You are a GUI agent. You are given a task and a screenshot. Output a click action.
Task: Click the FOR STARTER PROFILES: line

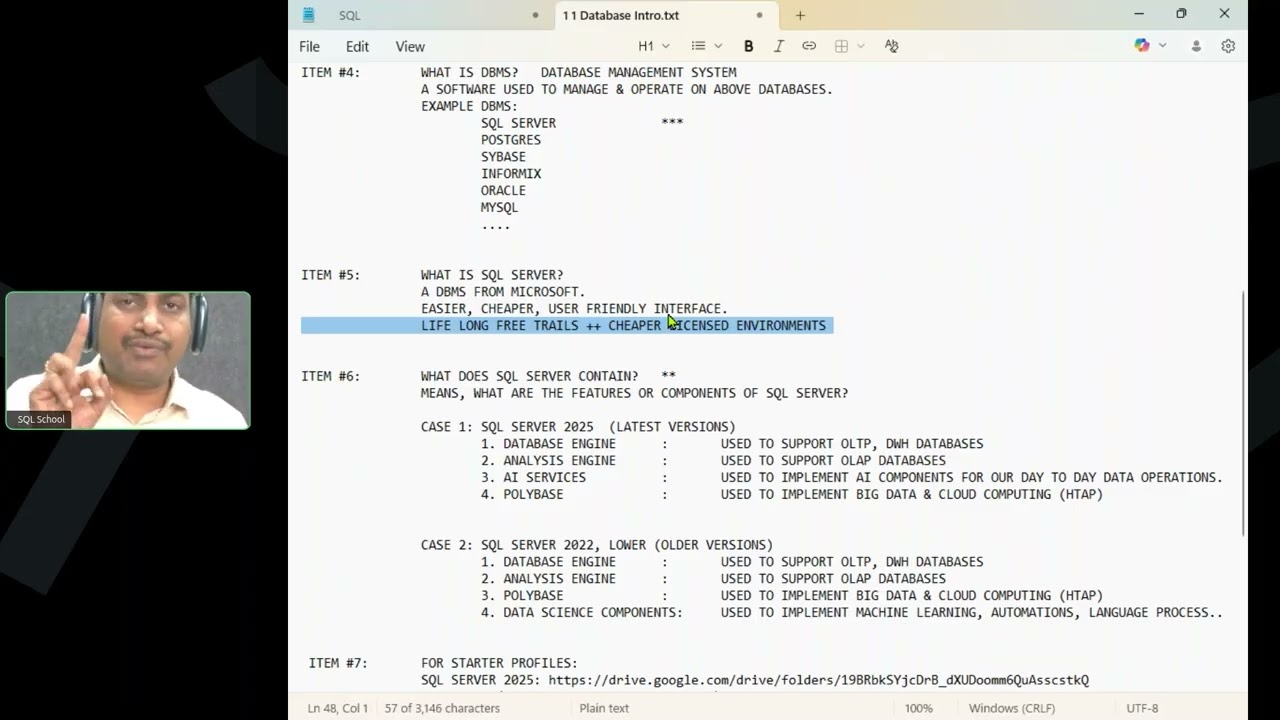click(499, 663)
